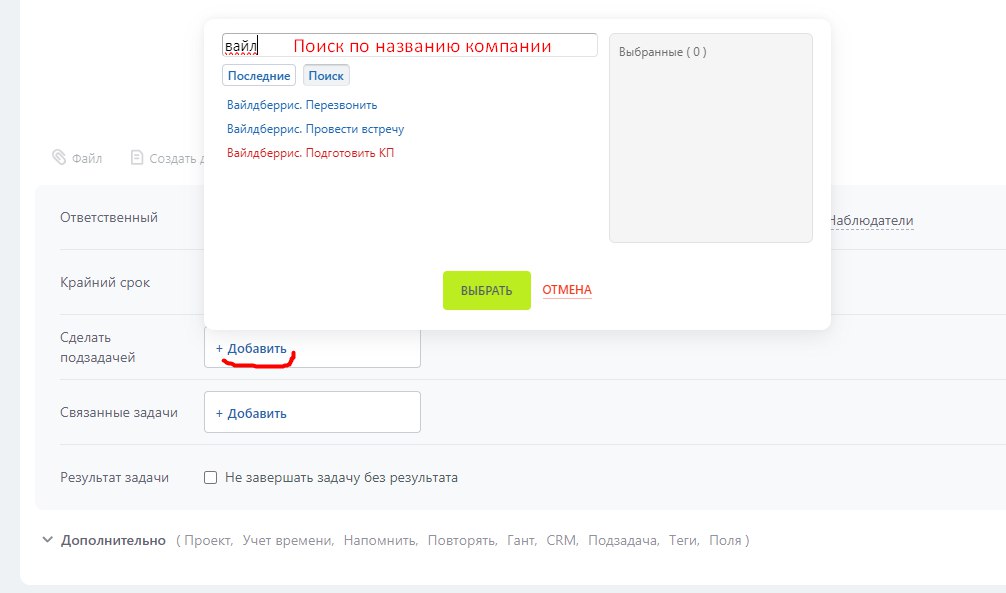Open the Напомнить option
This screenshot has height=593, width=1006.
click(380, 540)
